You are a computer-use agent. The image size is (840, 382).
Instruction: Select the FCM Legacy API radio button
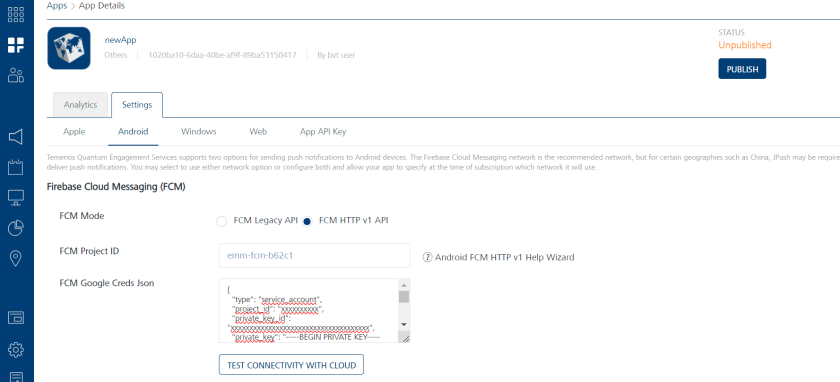221,221
